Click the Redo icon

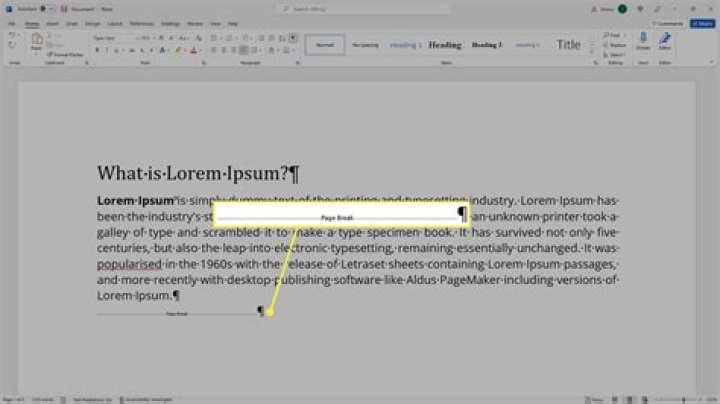pos(12,45)
